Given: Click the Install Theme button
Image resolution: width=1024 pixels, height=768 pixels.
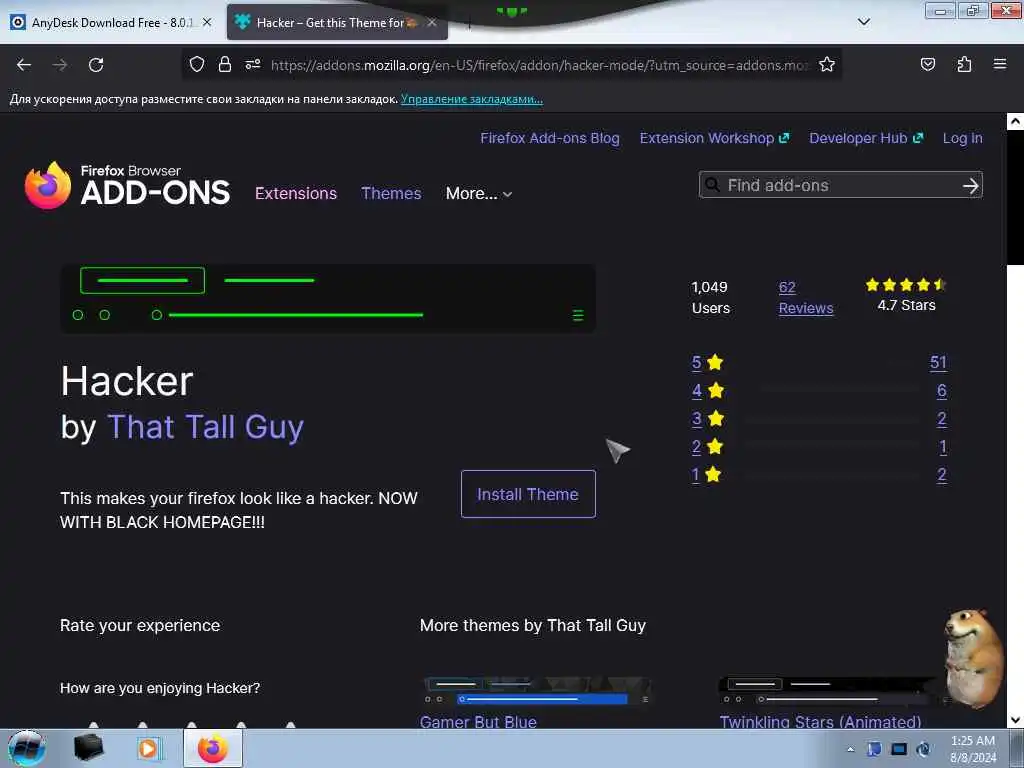Looking at the screenshot, I should tap(528, 494).
